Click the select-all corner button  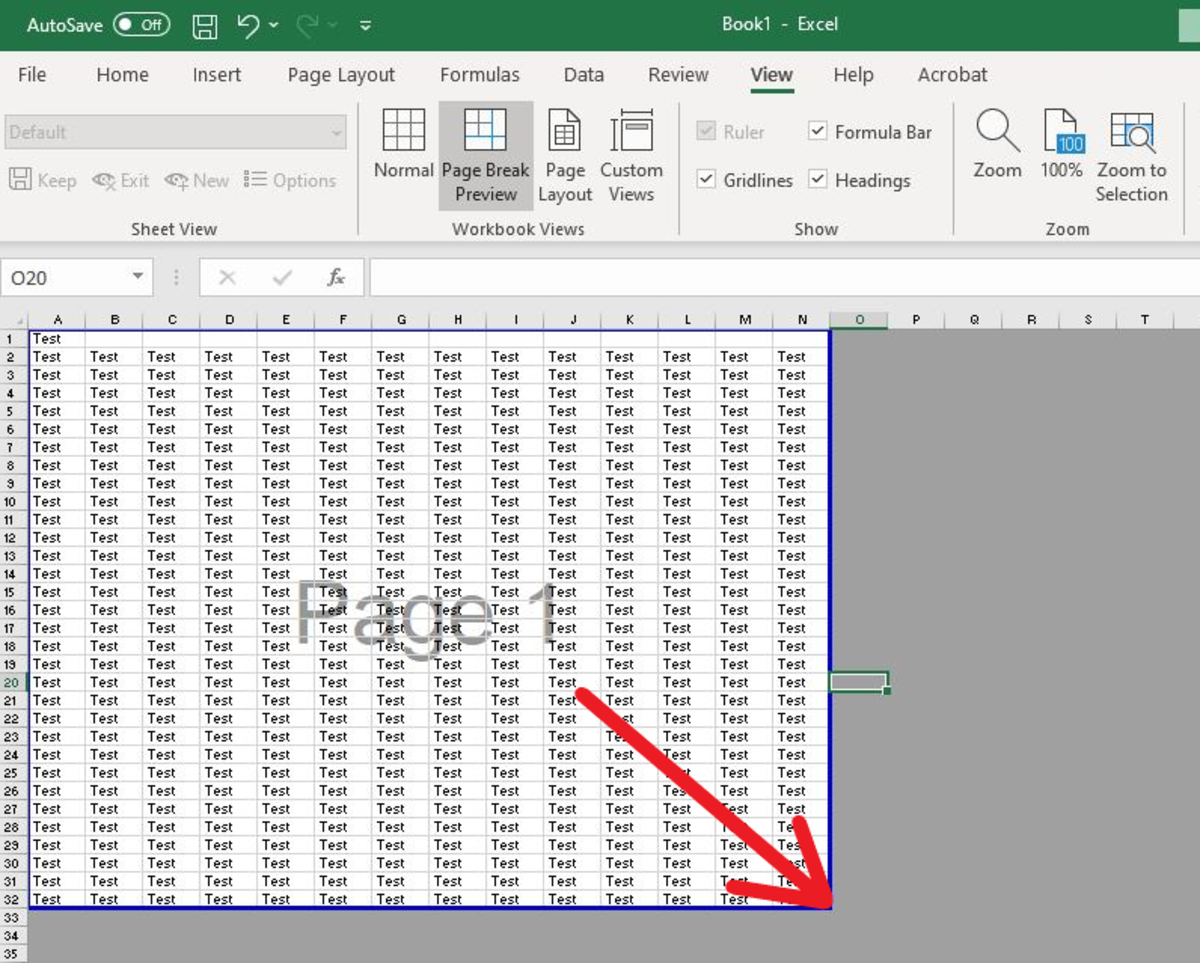tap(13, 320)
